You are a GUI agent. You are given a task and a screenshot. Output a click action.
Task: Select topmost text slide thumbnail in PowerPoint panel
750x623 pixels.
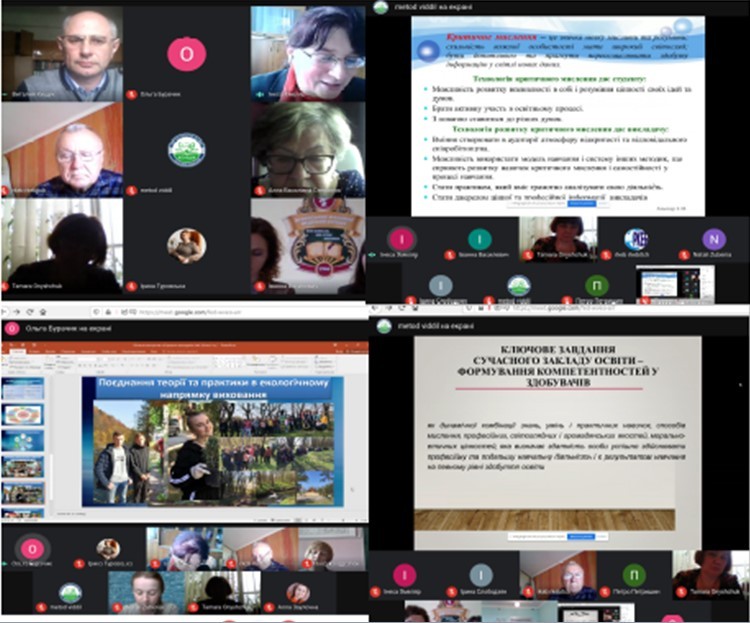click(x=23, y=388)
